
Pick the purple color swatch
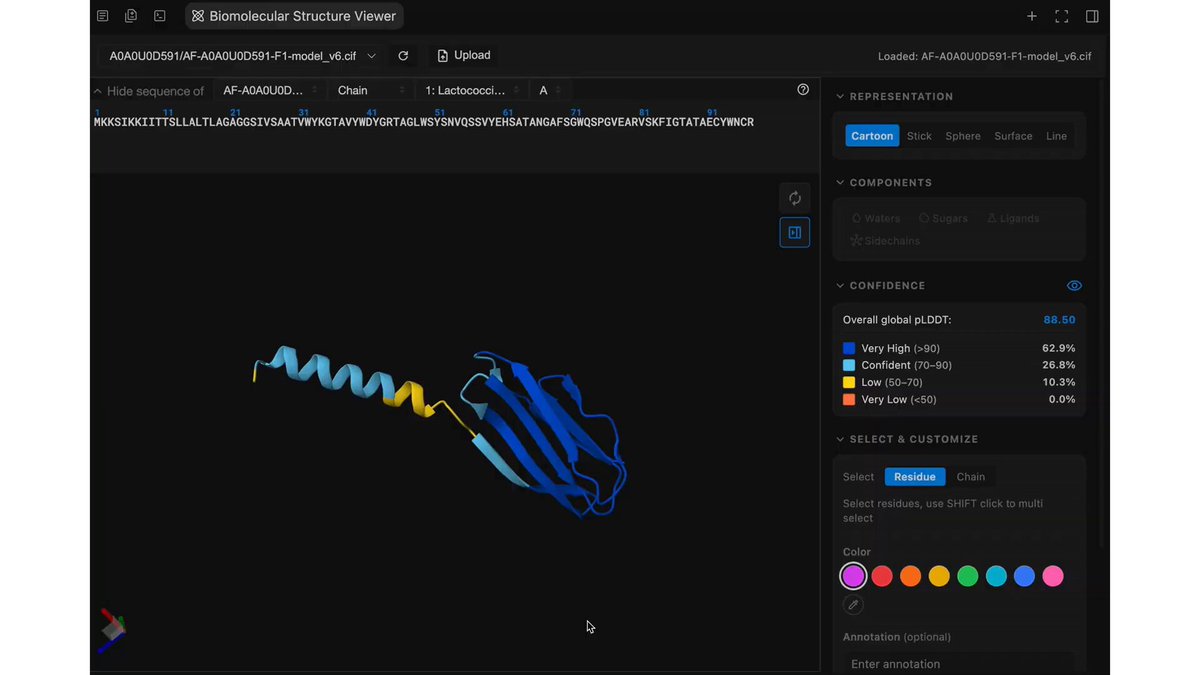(x=853, y=576)
